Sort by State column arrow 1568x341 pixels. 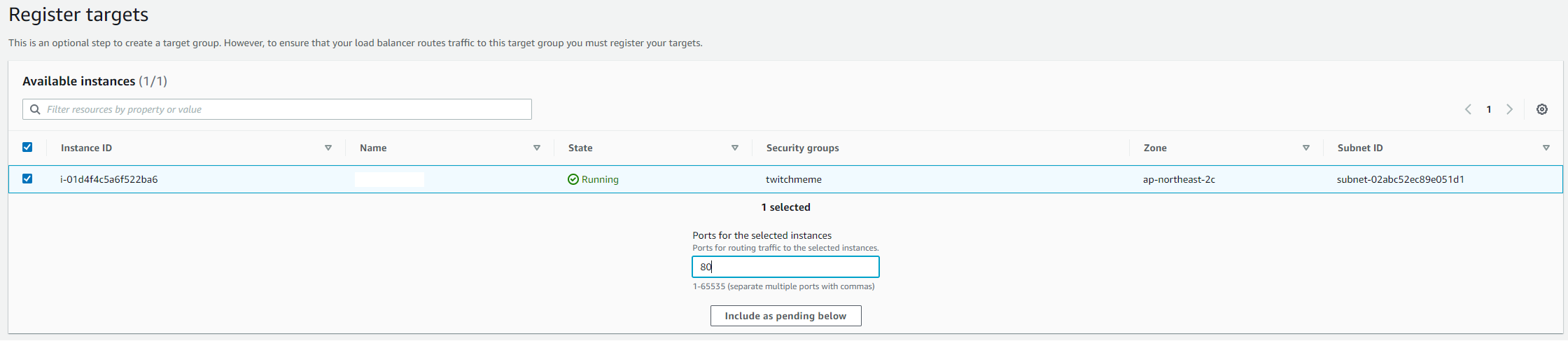tap(735, 148)
